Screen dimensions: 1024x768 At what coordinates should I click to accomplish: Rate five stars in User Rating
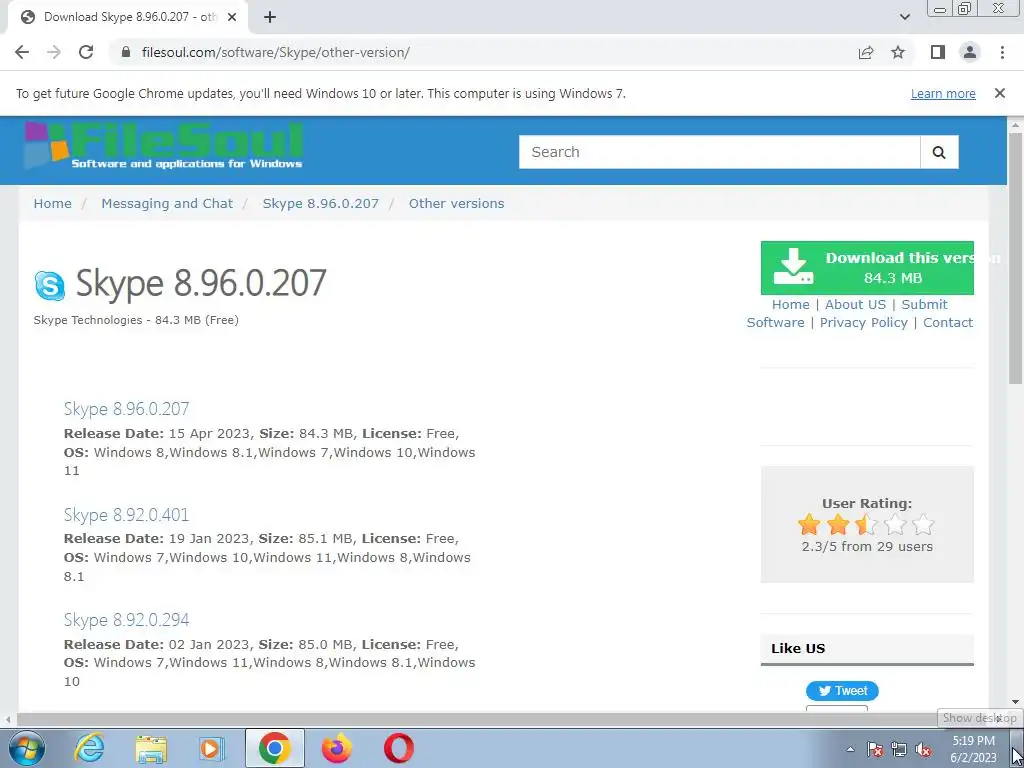(x=923, y=524)
